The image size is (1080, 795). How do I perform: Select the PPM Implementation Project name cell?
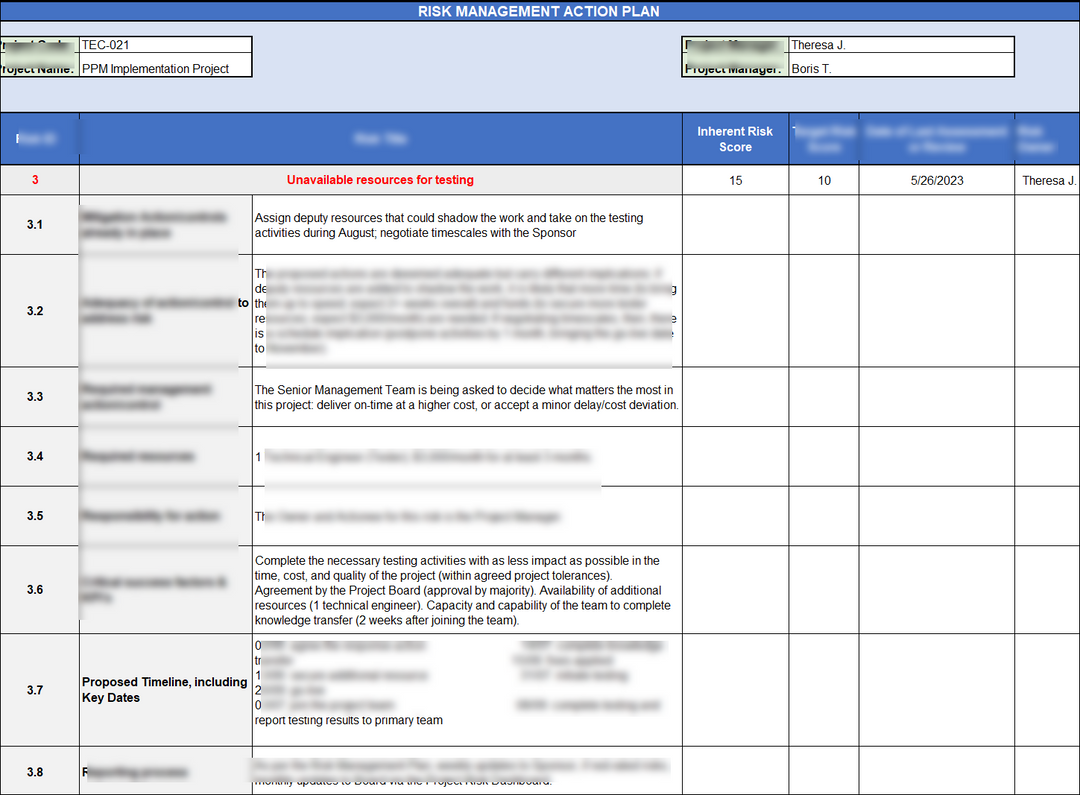(165, 68)
